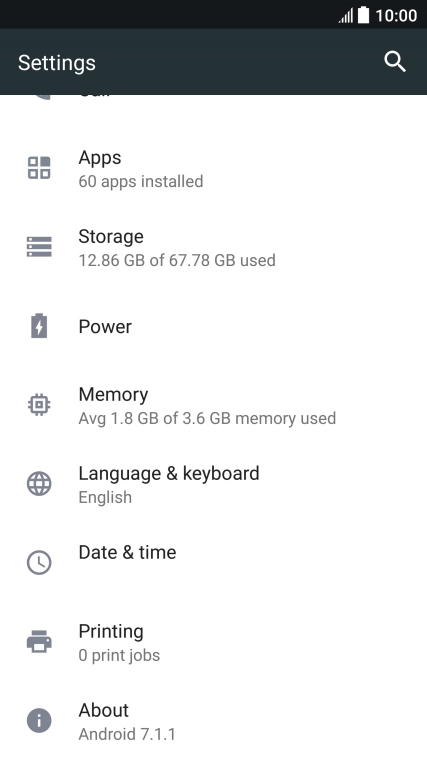
Task: Tap the Settings title in header
Action: tap(57, 63)
